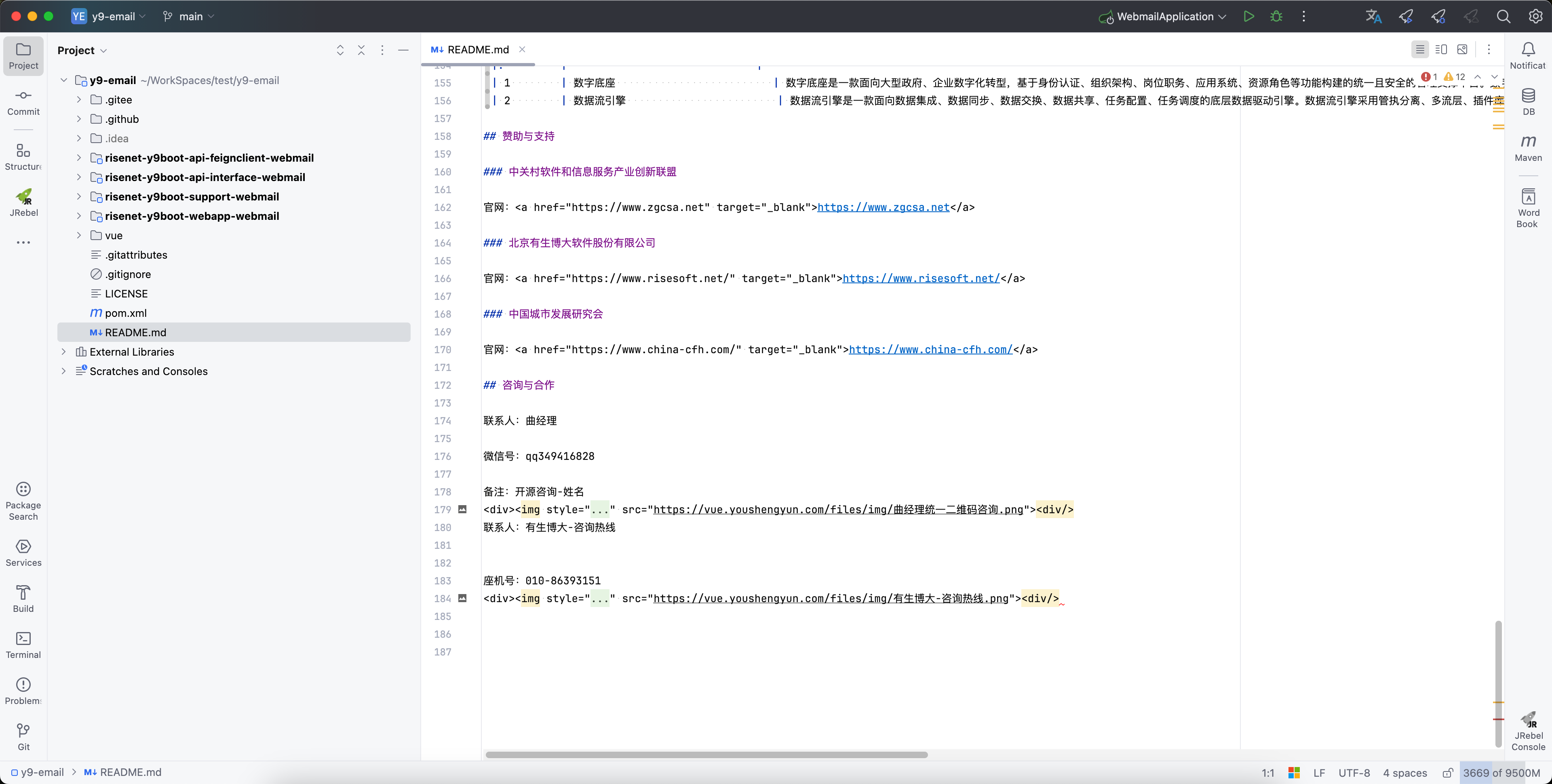Expand risenet-y9boot-support-webmail module

[x=78, y=196]
